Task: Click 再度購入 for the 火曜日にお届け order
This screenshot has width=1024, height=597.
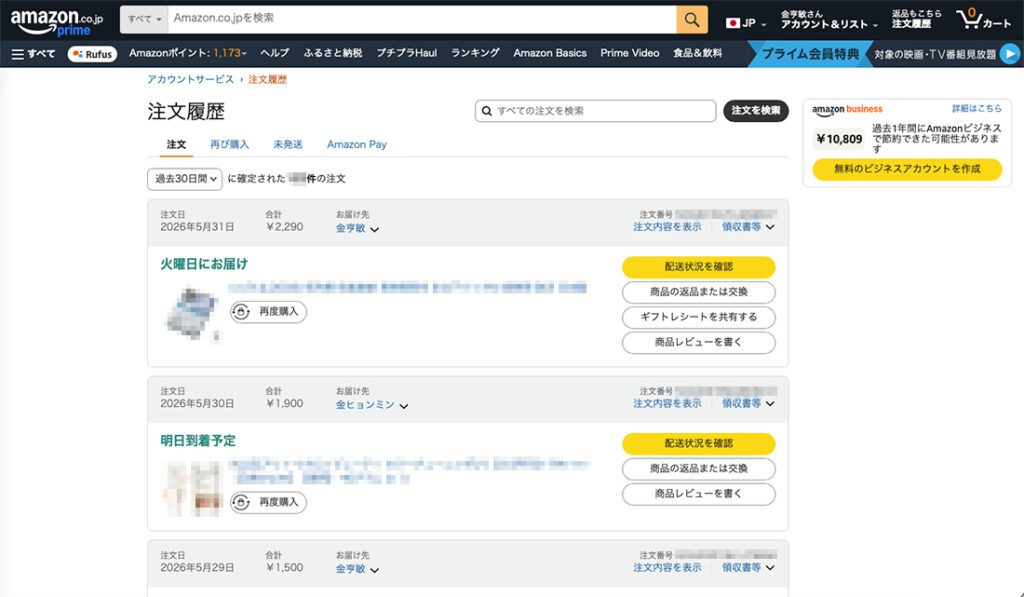Action: pos(268,312)
